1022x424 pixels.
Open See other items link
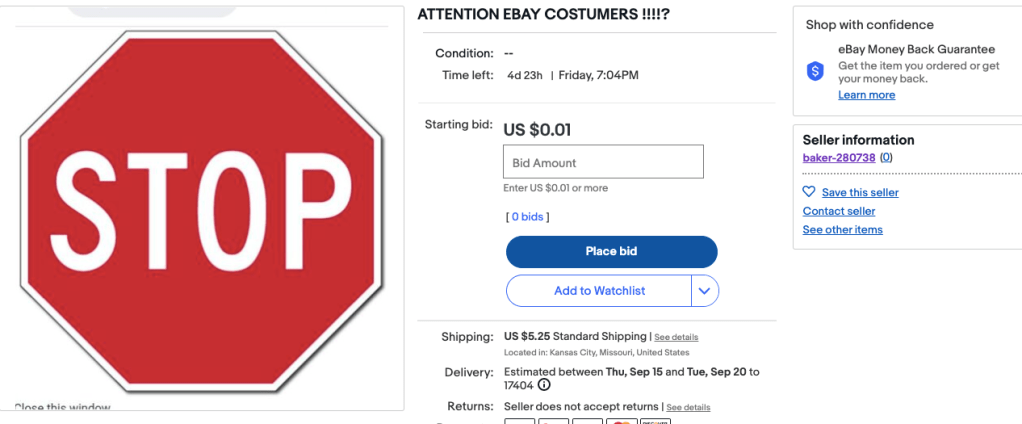[842, 230]
